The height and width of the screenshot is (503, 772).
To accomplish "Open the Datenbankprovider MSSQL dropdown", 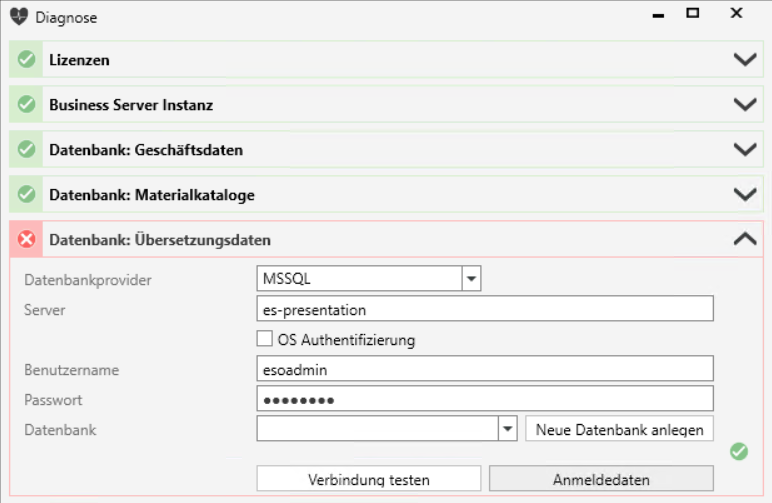I will coord(471,279).
